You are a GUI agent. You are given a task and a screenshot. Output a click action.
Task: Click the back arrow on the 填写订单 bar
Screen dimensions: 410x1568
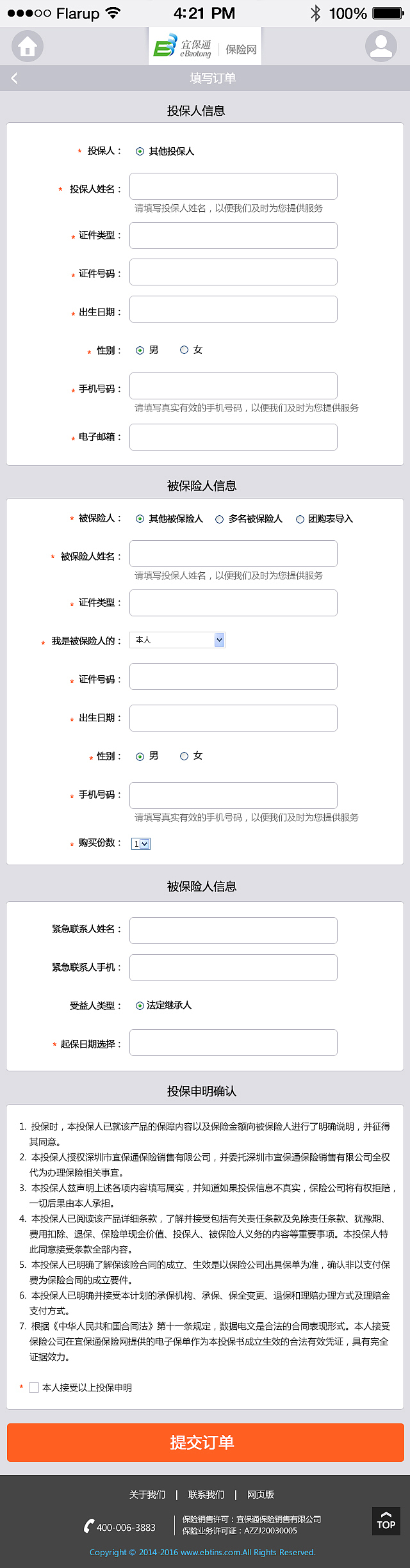click(x=14, y=77)
